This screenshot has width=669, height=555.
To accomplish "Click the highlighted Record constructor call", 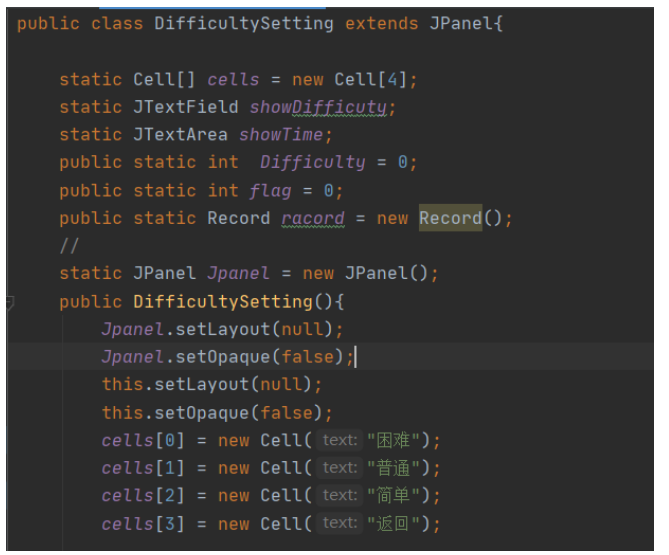I will [450, 218].
